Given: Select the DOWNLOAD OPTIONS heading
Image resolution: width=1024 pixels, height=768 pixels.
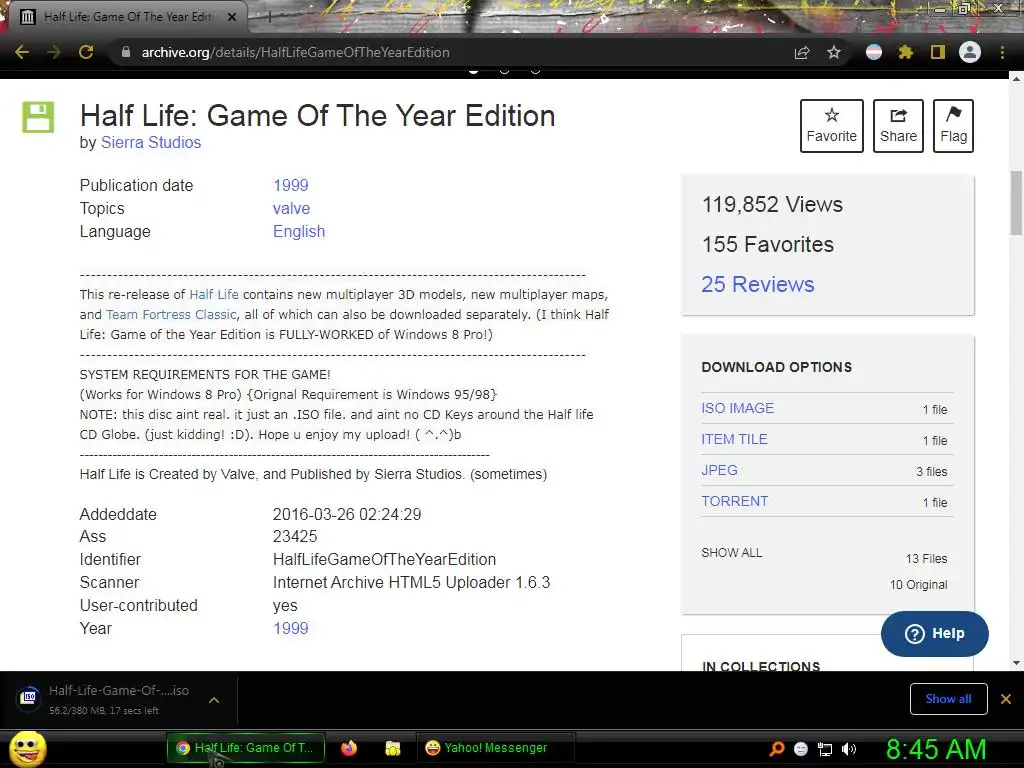Looking at the screenshot, I should click(x=776, y=367).
